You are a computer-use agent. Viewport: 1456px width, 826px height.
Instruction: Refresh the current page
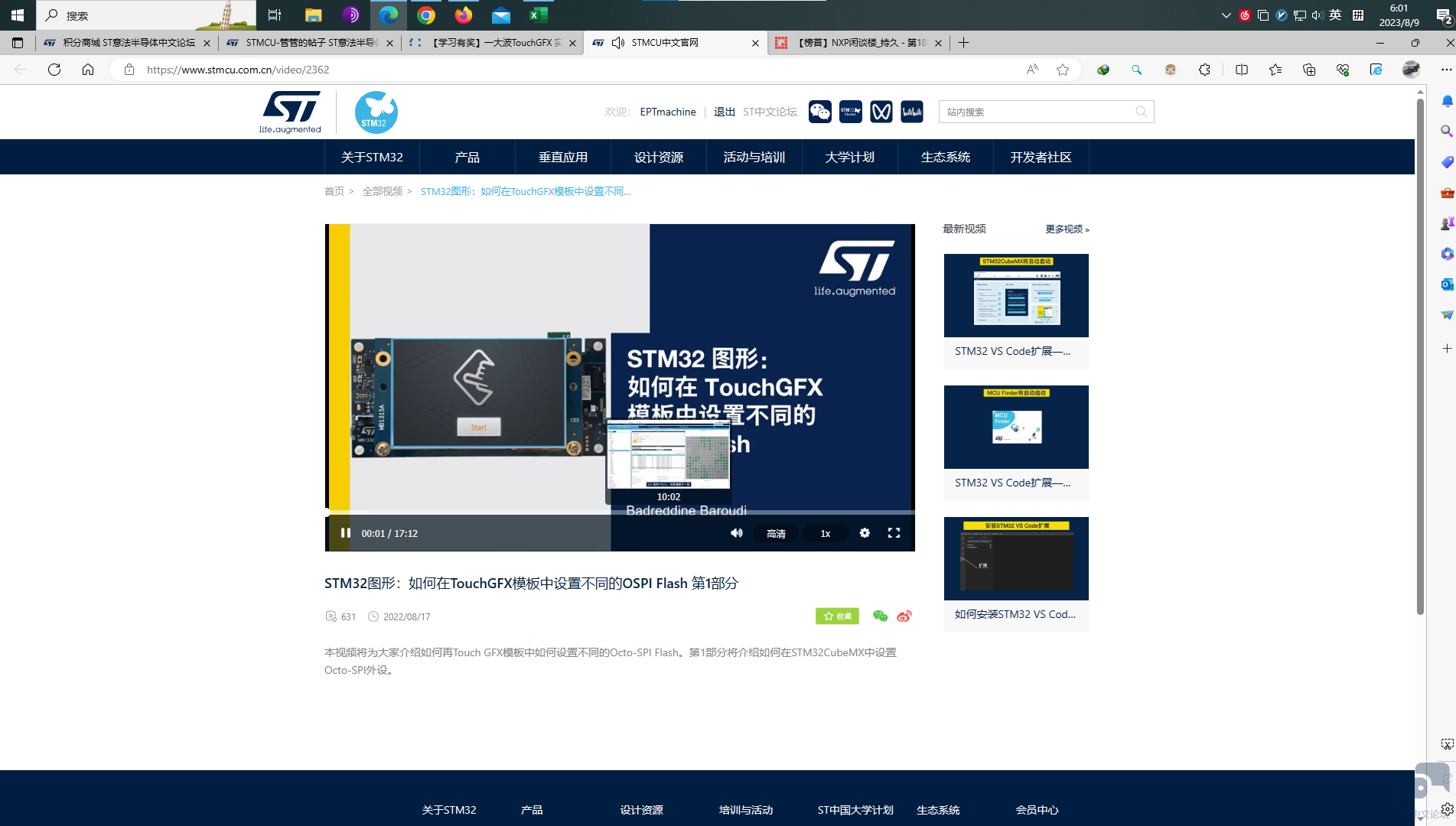point(54,70)
